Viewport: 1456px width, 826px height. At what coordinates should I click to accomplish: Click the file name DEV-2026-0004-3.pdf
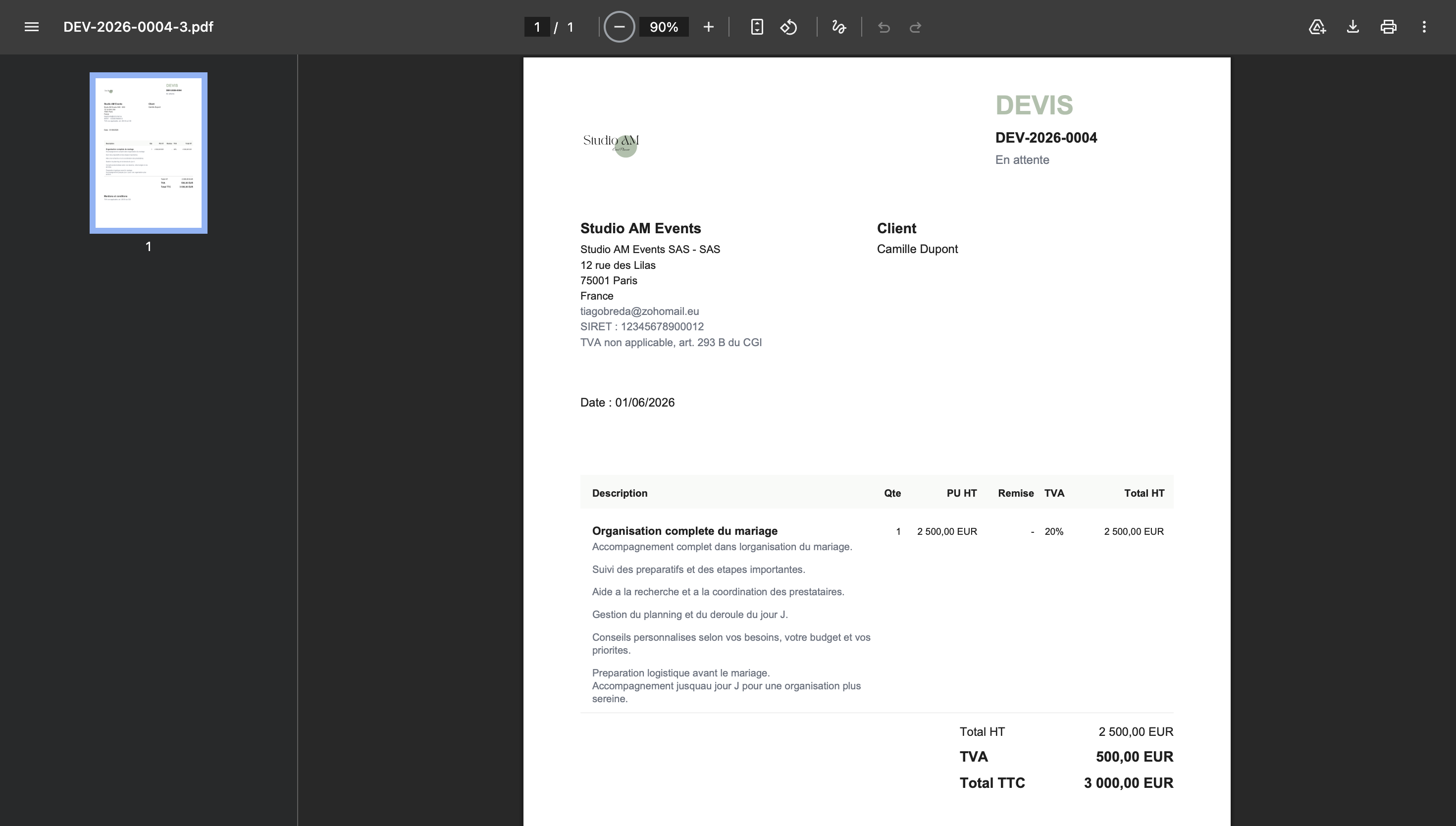coord(138,27)
